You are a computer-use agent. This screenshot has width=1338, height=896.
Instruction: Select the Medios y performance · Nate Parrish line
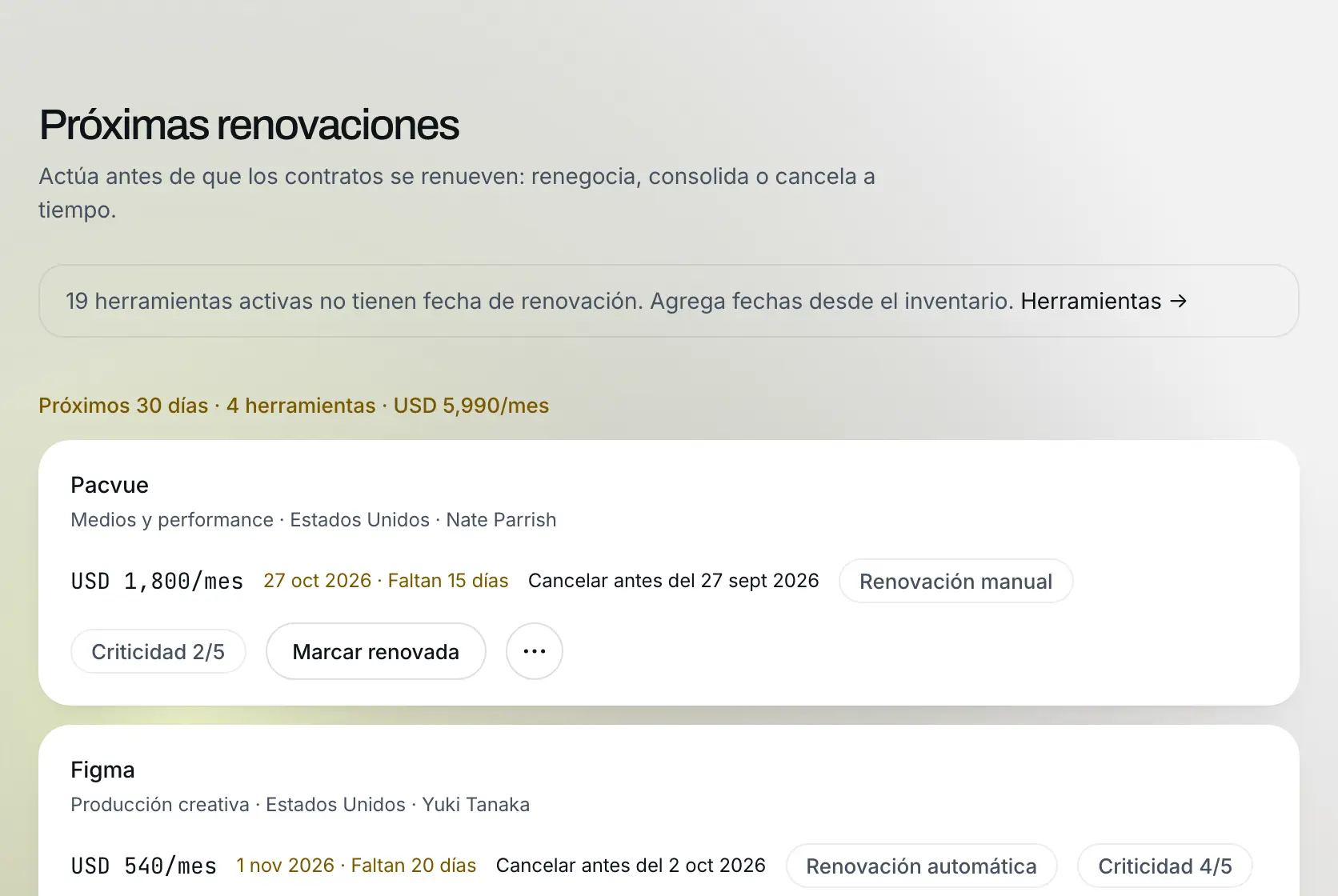pos(313,520)
